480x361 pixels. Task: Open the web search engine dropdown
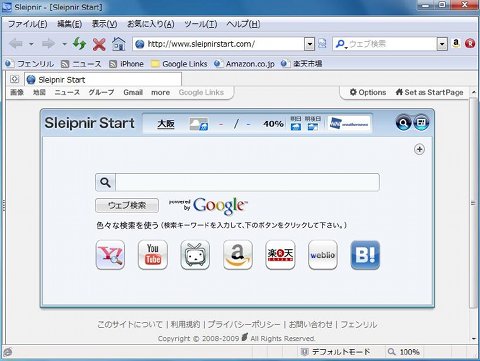442,44
